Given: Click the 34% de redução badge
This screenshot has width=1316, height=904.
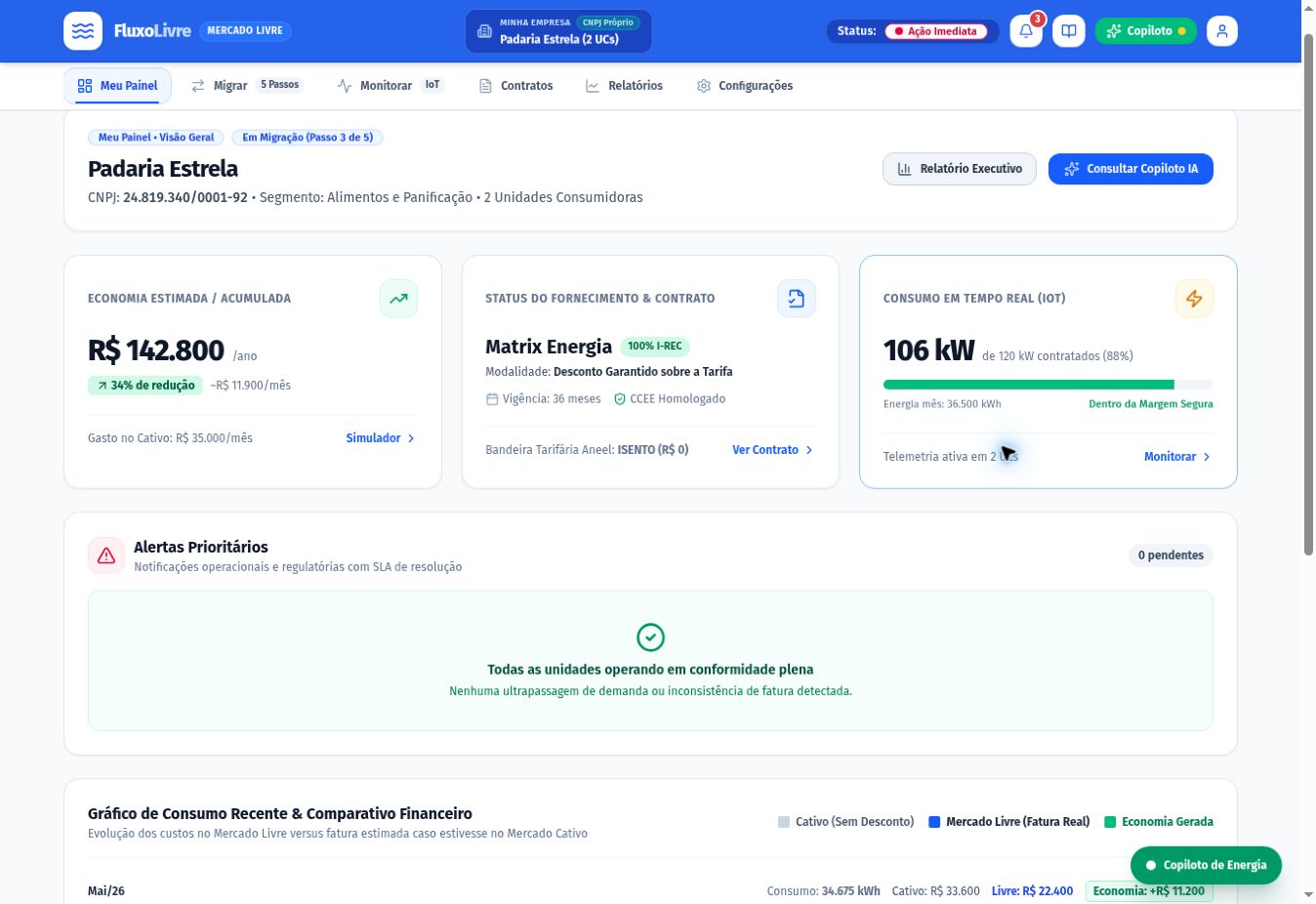Looking at the screenshot, I should tap(145, 386).
